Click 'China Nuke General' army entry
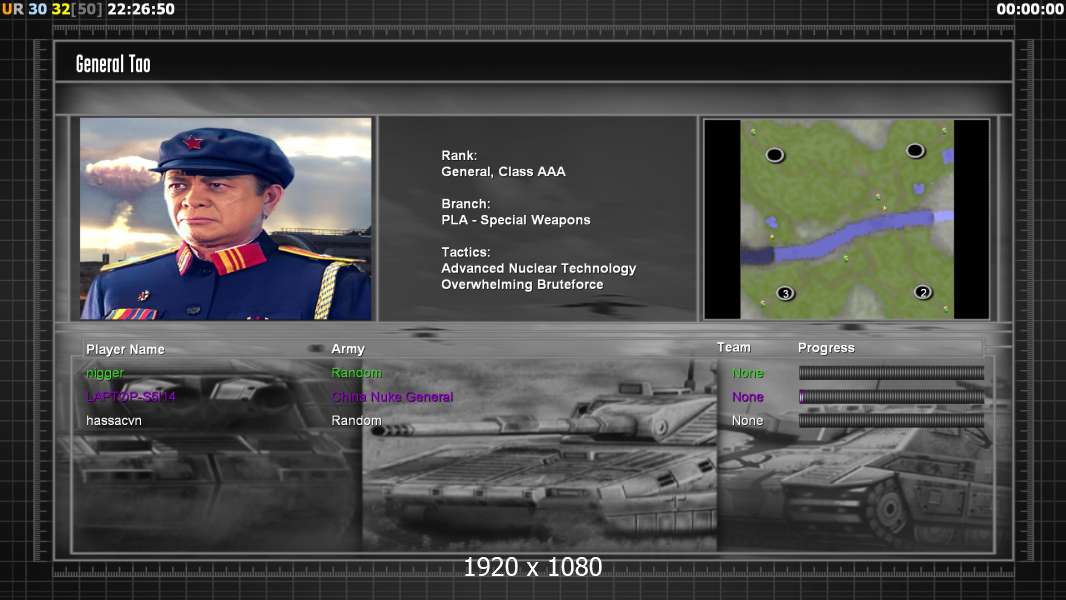This screenshot has height=600, width=1066. 392,397
